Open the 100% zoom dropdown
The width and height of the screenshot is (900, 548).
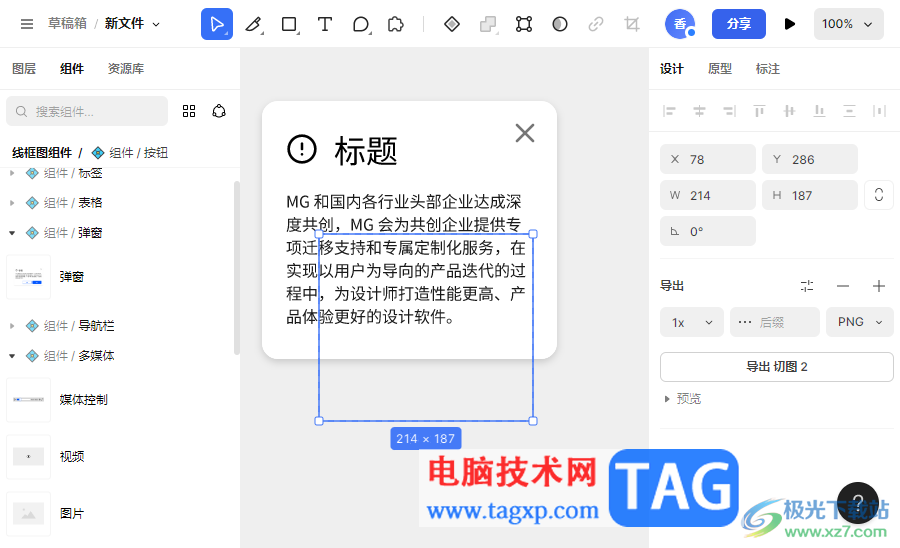pos(848,24)
